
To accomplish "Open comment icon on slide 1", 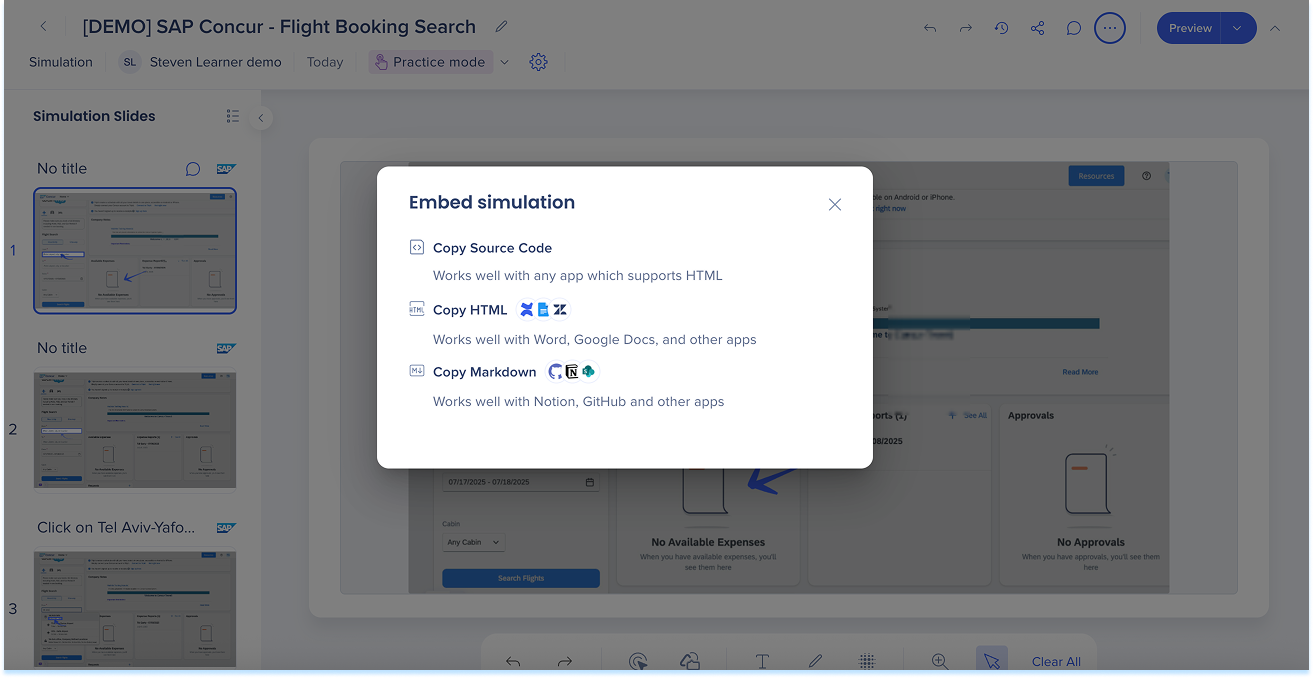I will 193,169.
